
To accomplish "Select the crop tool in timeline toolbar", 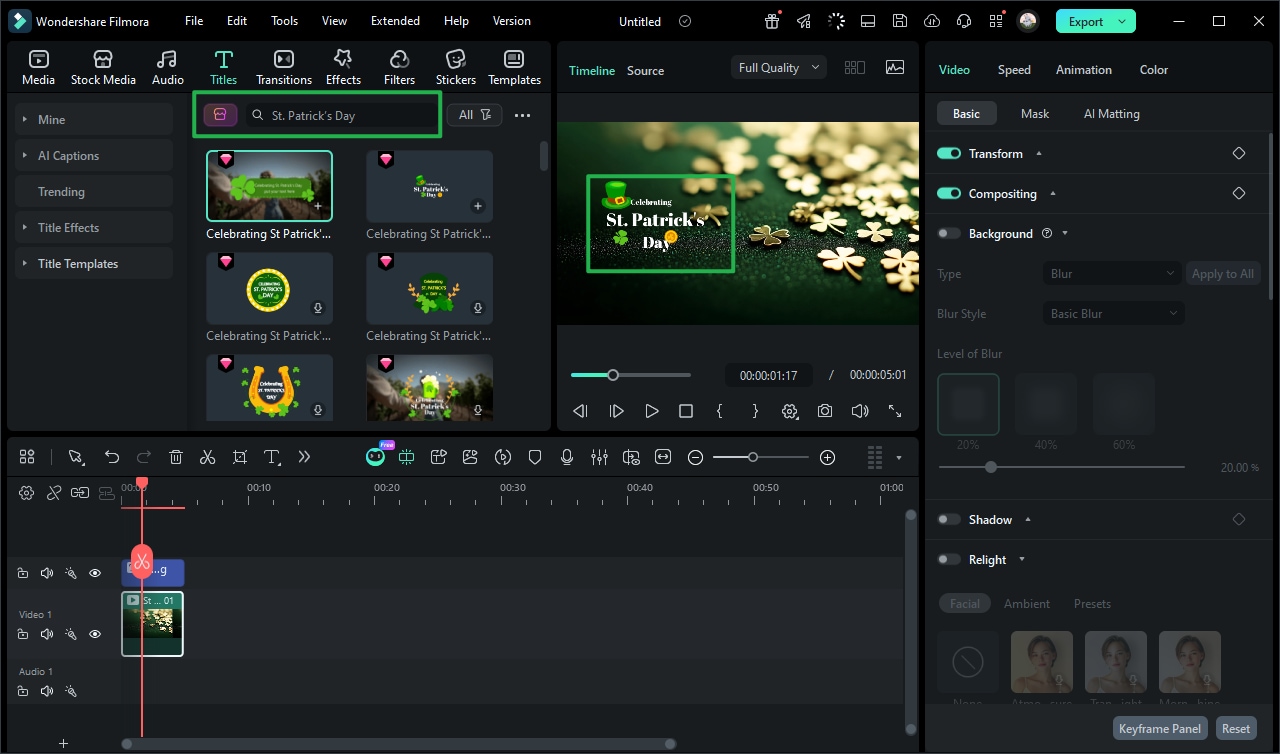I will [x=240, y=457].
